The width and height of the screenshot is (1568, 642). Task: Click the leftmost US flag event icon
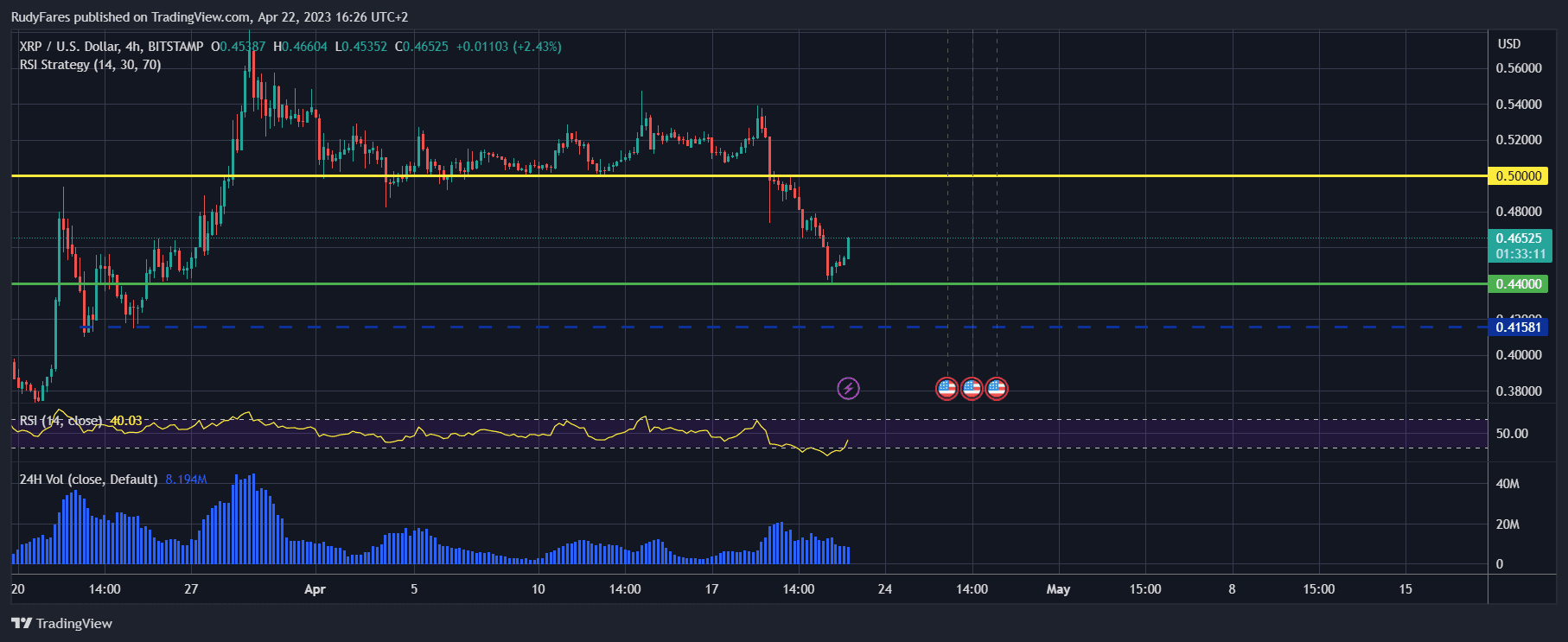pyautogui.click(x=947, y=389)
